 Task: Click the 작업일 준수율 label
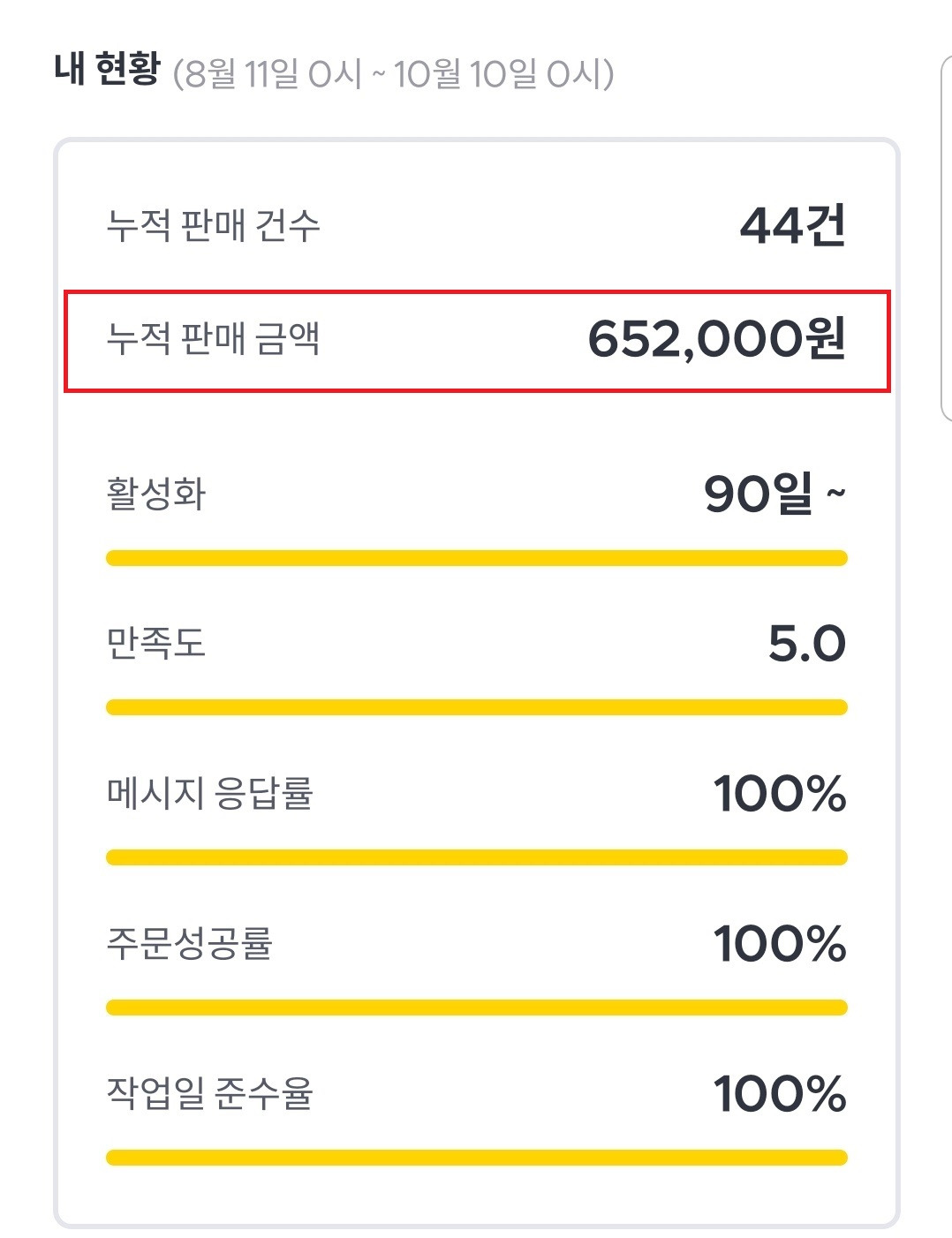coord(209,1093)
